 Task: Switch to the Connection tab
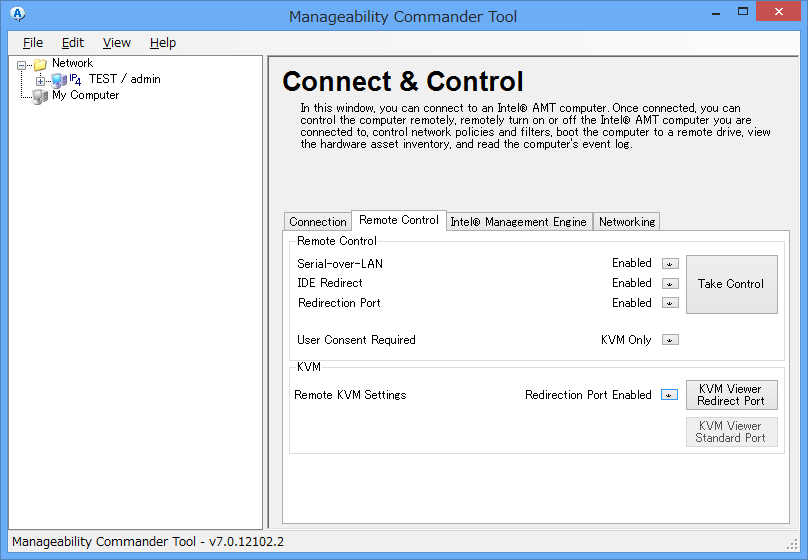[x=317, y=222]
